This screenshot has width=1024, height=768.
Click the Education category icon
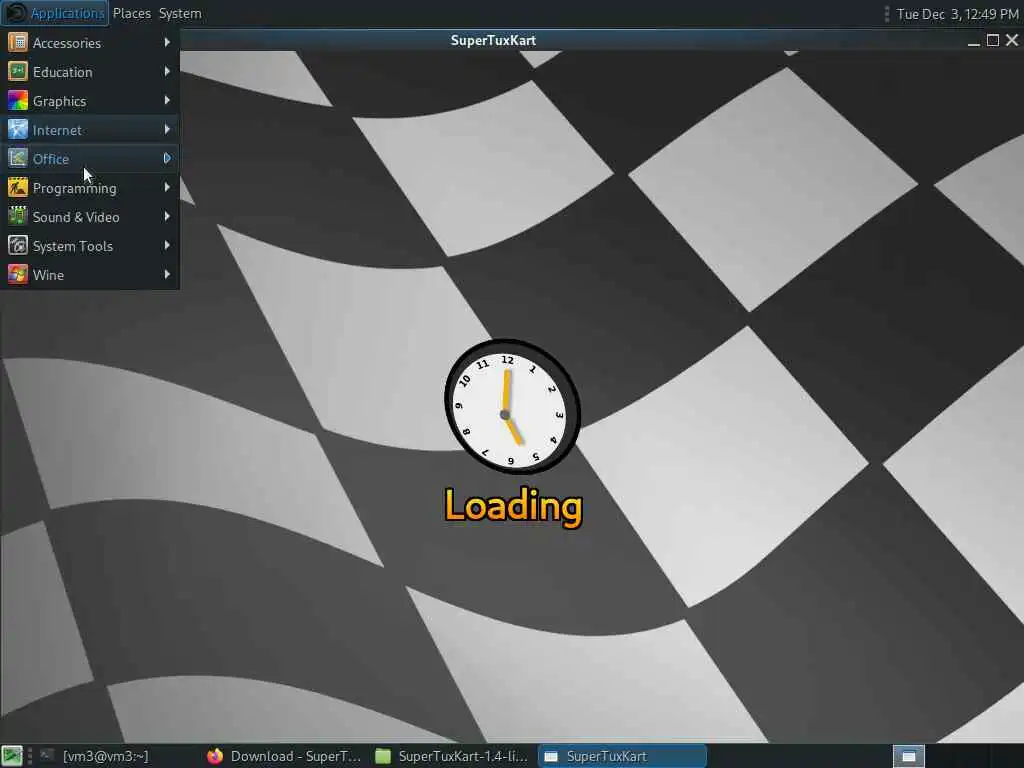tap(18, 72)
